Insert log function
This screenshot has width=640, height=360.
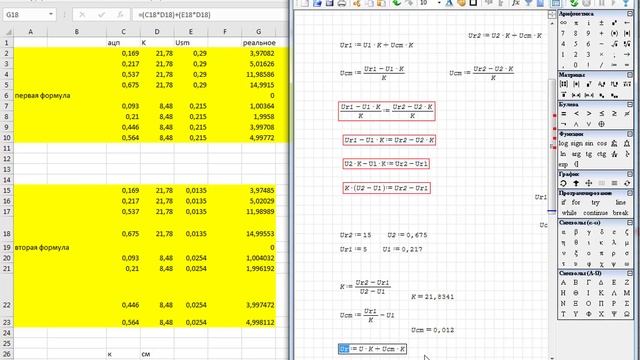tap(563, 144)
